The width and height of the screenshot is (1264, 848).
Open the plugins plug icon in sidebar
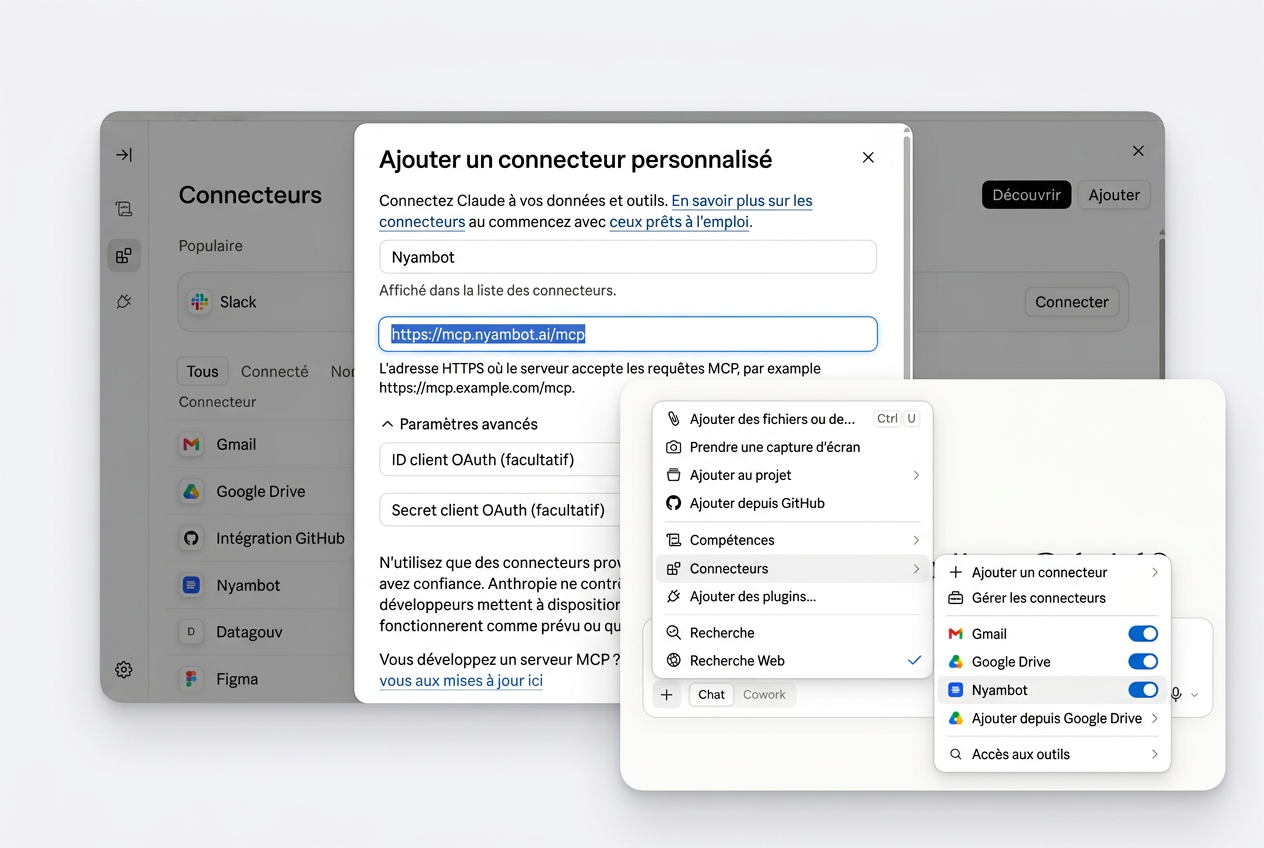tap(124, 301)
